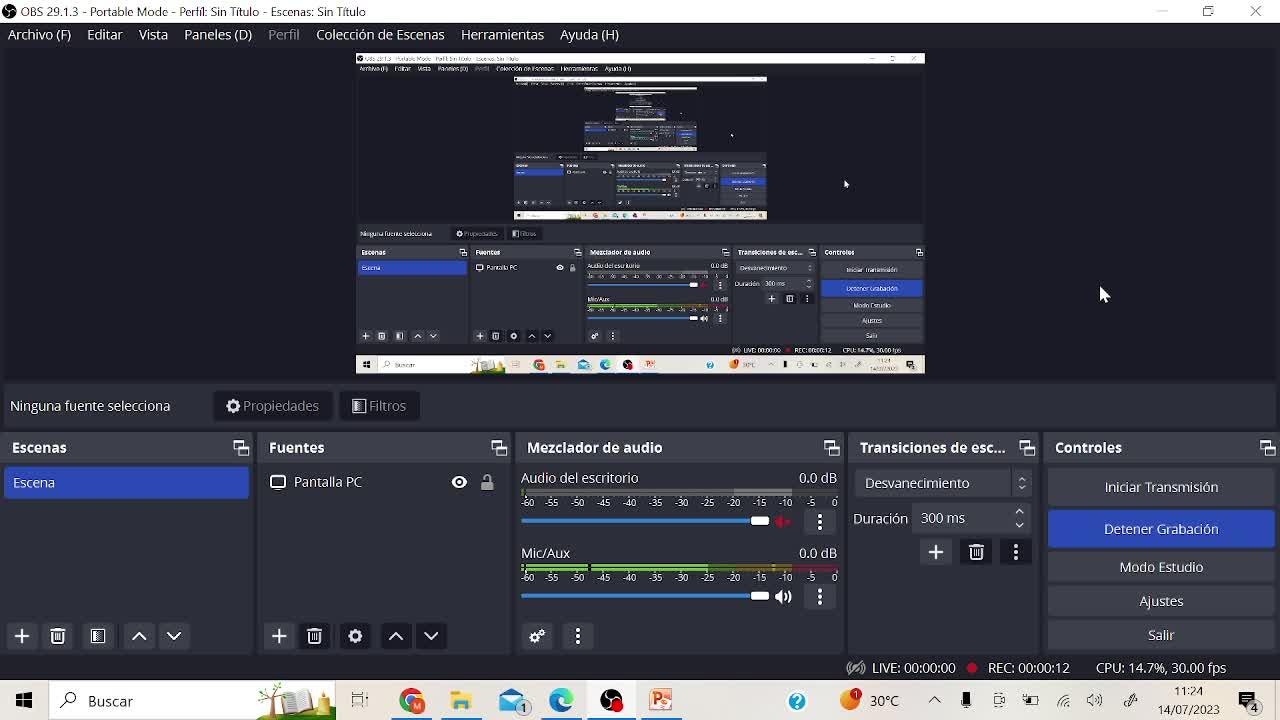Move the scene down in Escenas list
Image resolution: width=1280 pixels, height=720 pixels.
pyautogui.click(x=174, y=636)
